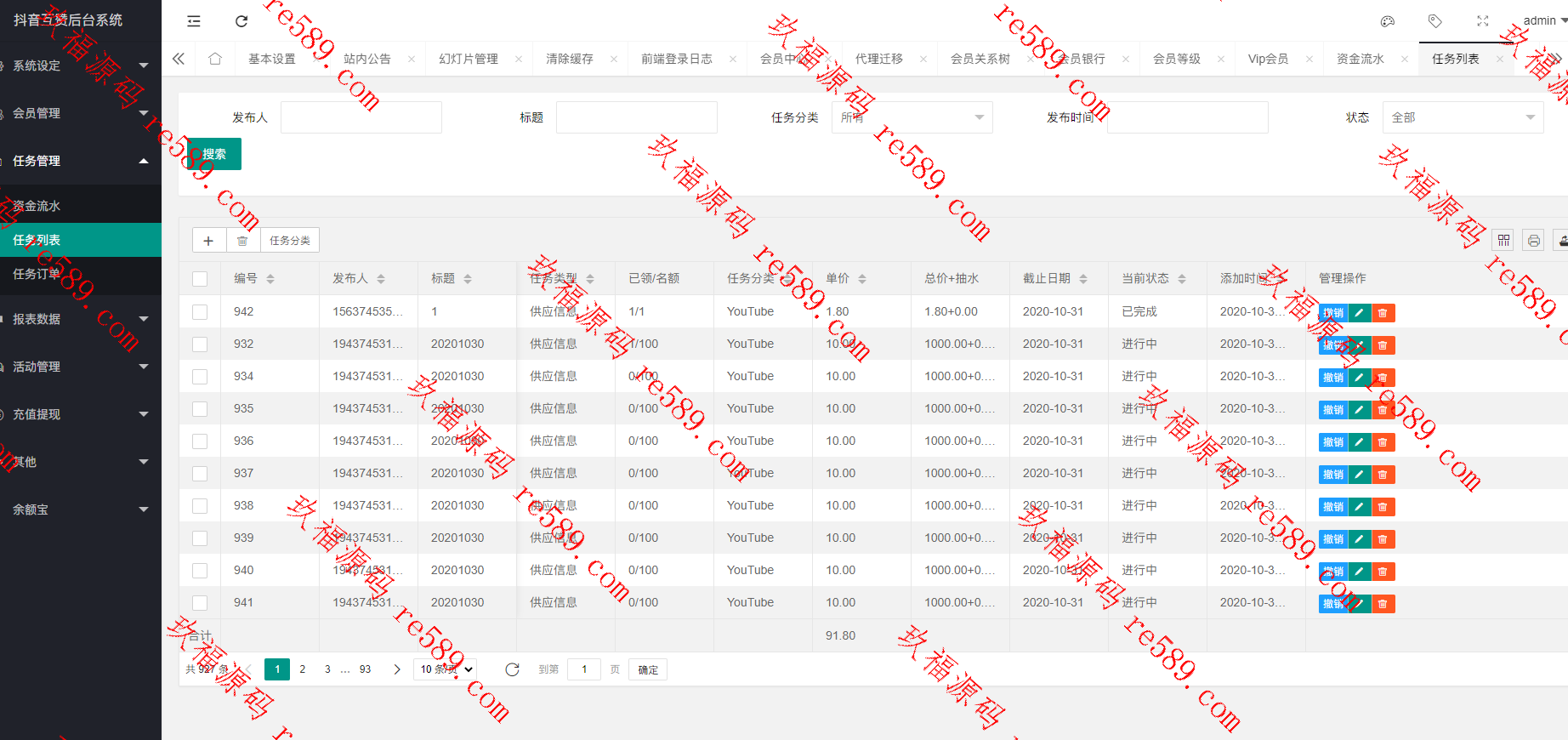Close the 站内公告 tab

pyautogui.click(x=412, y=59)
